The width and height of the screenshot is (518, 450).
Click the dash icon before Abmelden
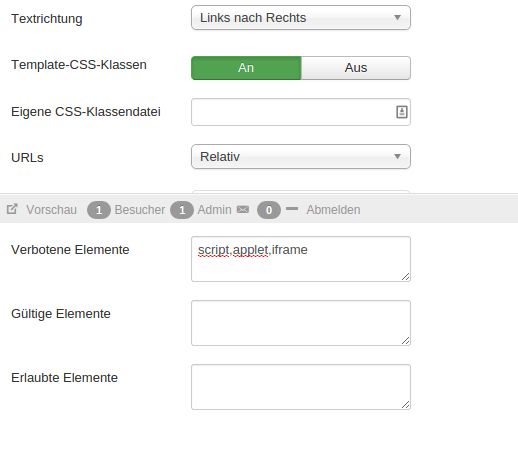[292, 209]
